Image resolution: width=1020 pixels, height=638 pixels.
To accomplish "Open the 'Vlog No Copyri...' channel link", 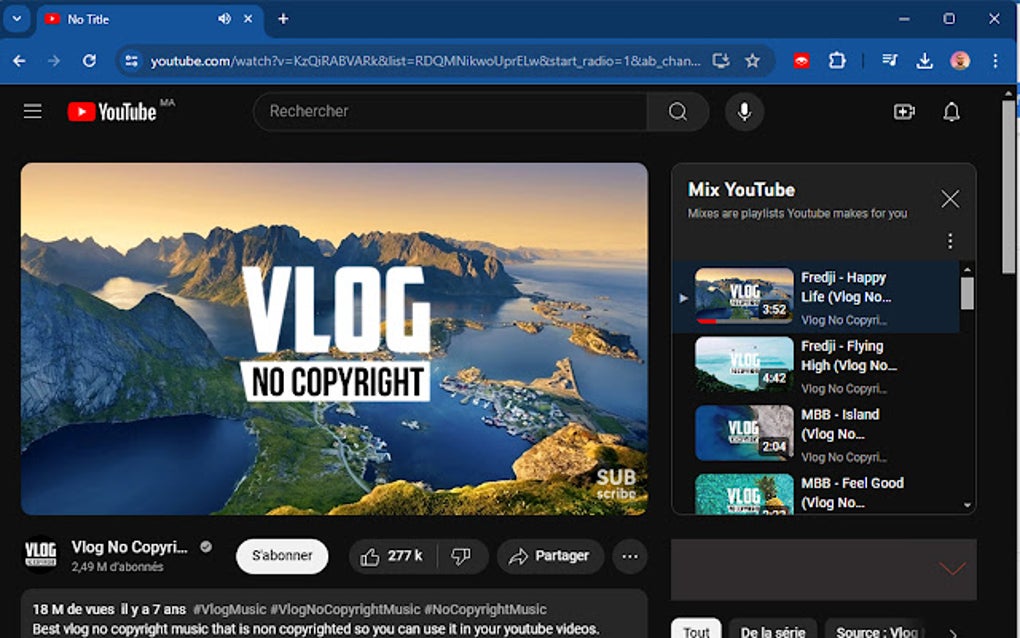I will [x=131, y=546].
